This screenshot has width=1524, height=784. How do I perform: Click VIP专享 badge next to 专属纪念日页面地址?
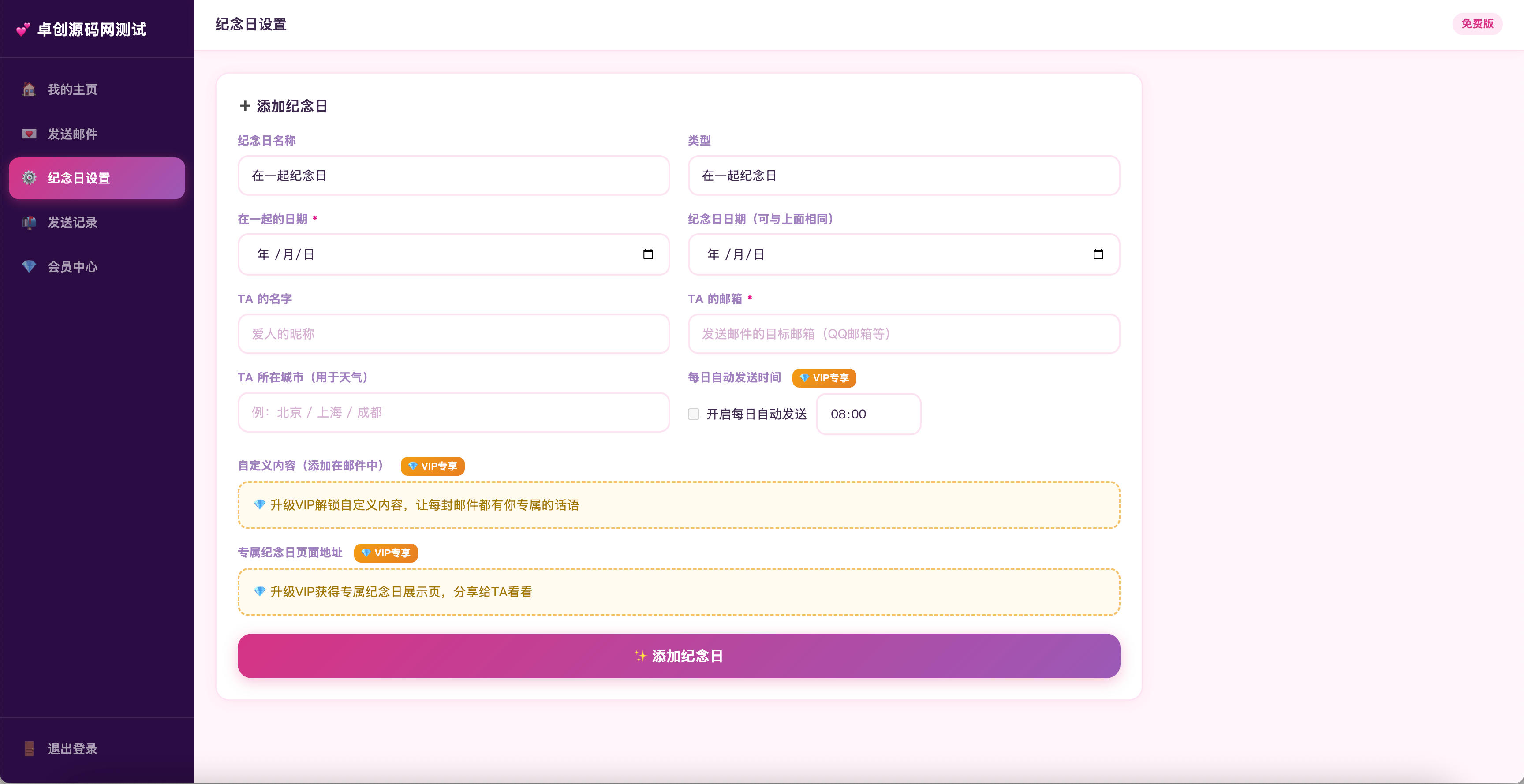tap(386, 553)
